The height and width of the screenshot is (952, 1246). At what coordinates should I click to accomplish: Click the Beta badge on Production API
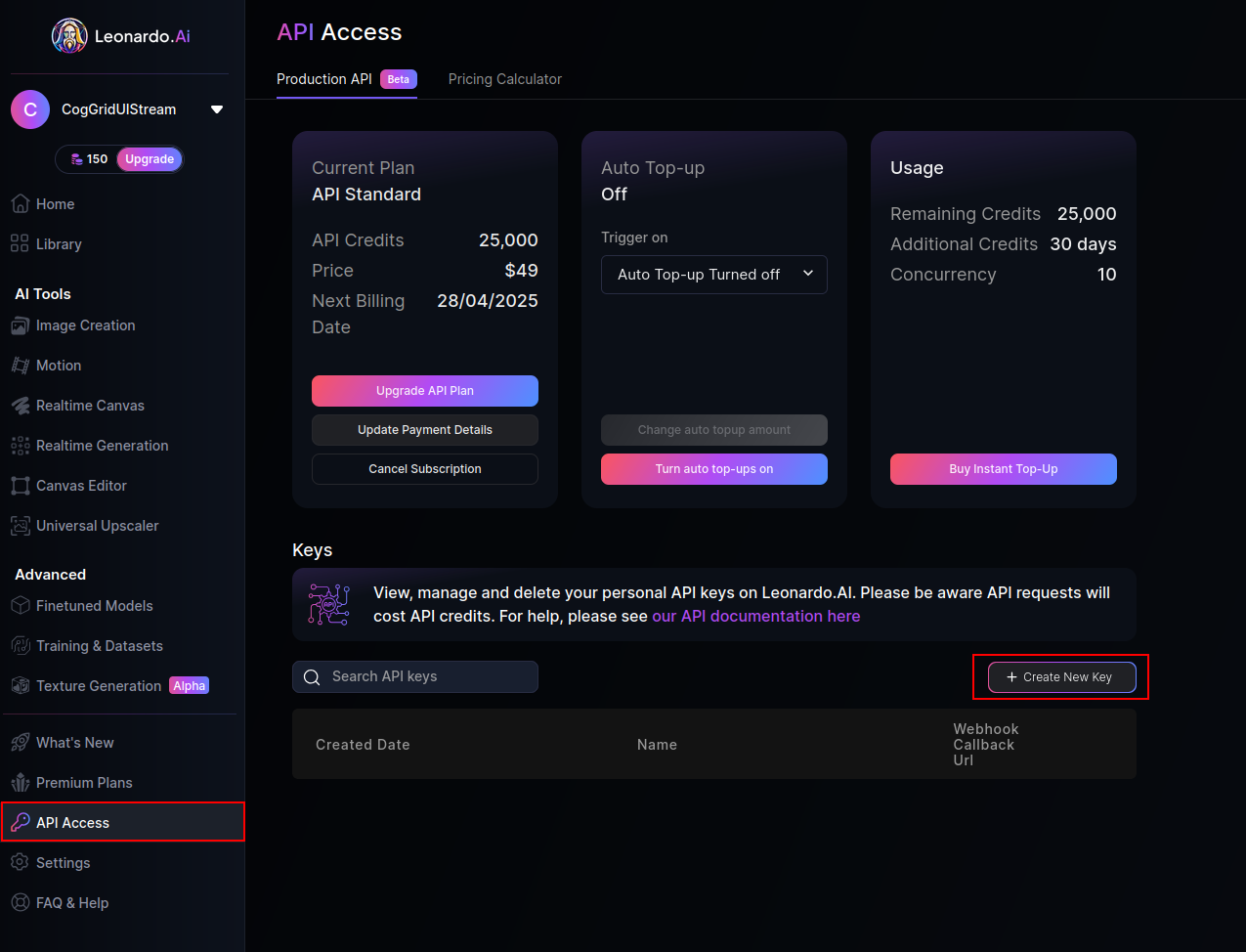pos(399,79)
